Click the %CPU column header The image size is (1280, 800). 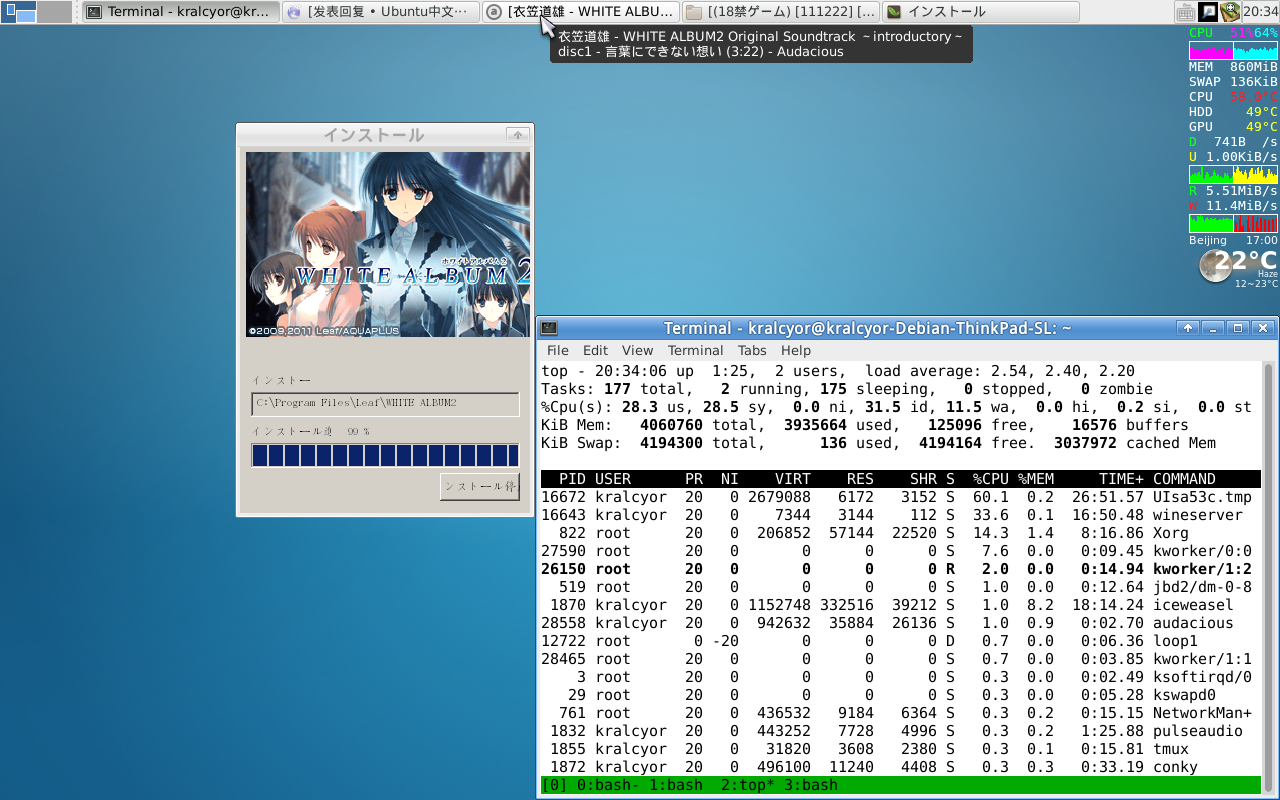point(990,479)
